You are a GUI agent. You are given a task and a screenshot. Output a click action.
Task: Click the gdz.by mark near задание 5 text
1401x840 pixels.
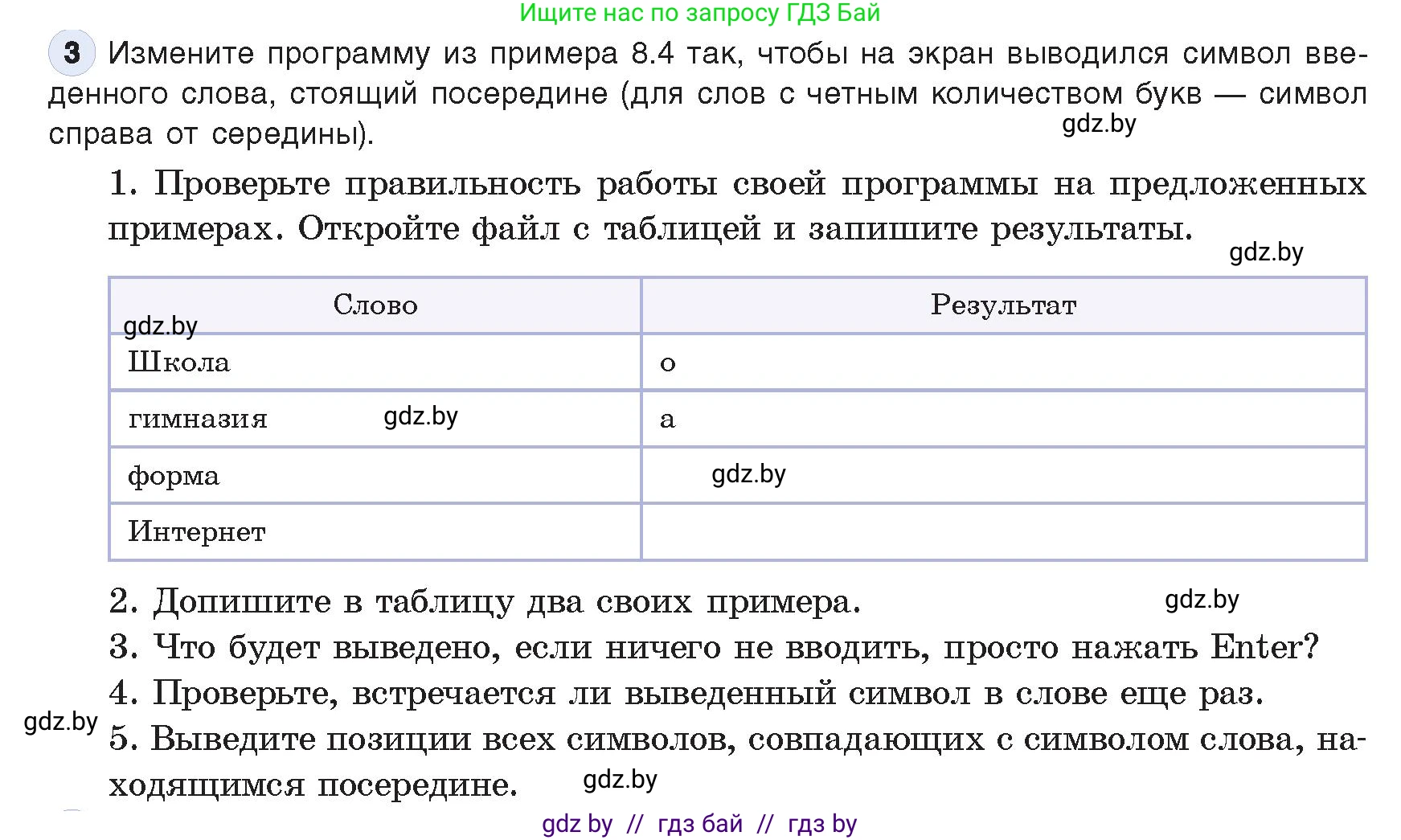[621, 778]
